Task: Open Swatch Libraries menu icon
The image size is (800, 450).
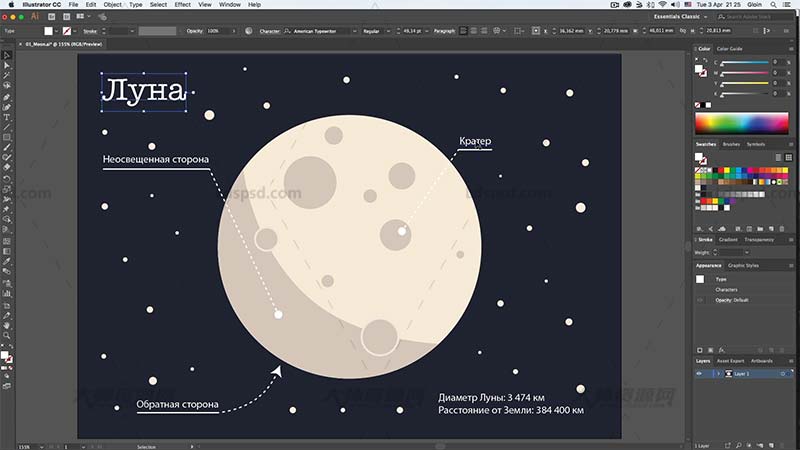Action: (699, 229)
